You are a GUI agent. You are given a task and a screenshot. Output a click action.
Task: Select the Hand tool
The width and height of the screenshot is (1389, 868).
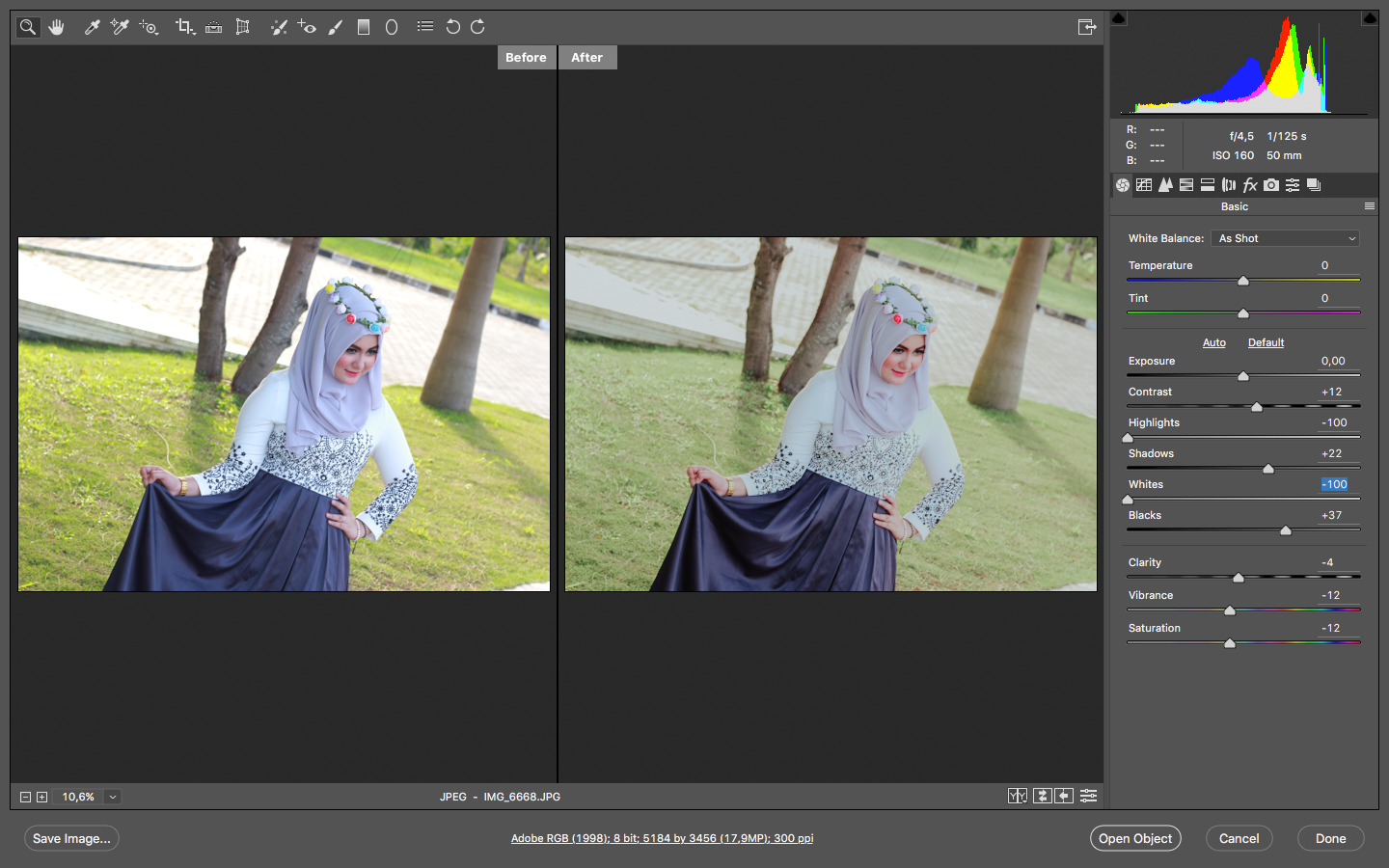click(x=57, y=27)
